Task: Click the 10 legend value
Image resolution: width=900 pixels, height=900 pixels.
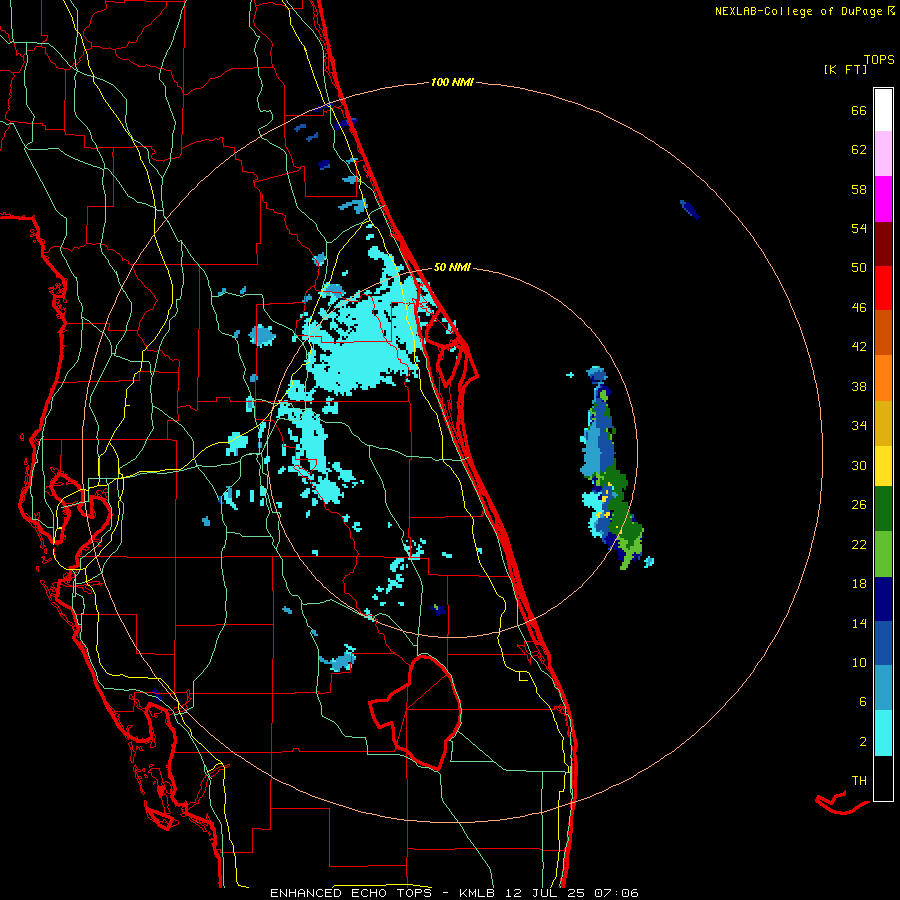Action: tap(859, 662)
